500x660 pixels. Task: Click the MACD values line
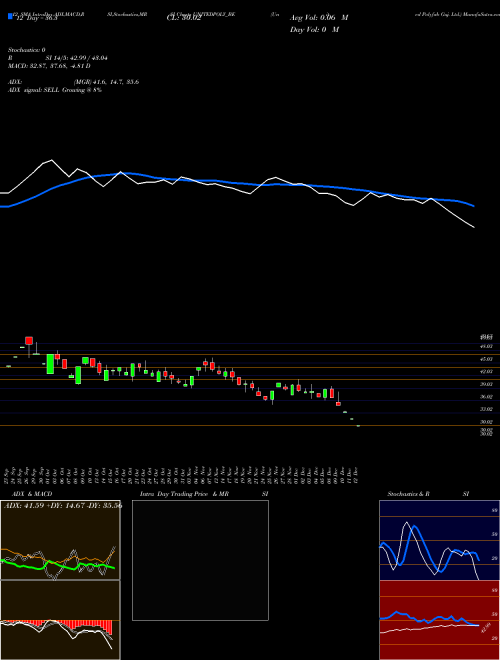[49, 66]
